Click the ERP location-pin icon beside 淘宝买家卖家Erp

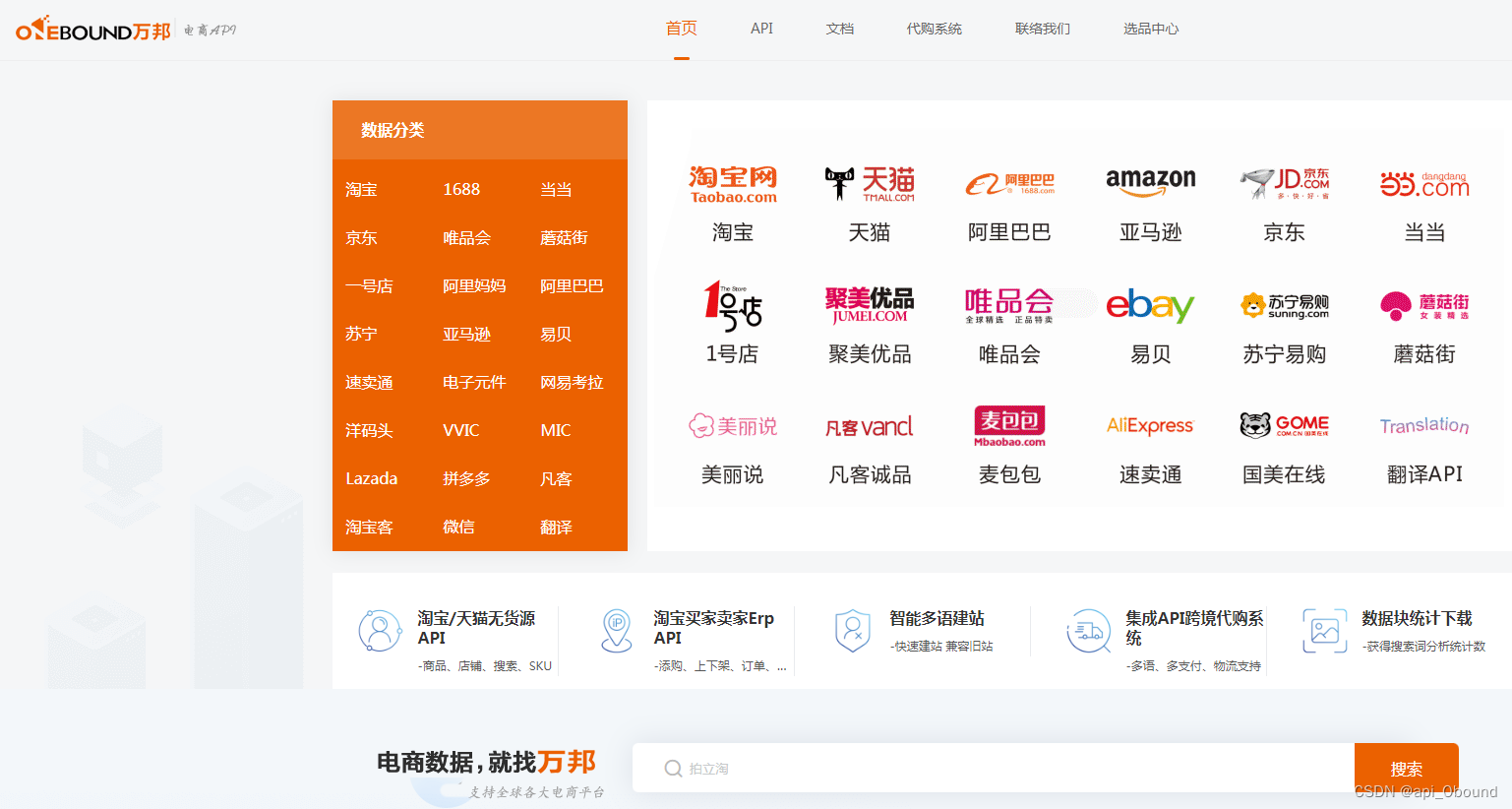(x=617, y=632)
